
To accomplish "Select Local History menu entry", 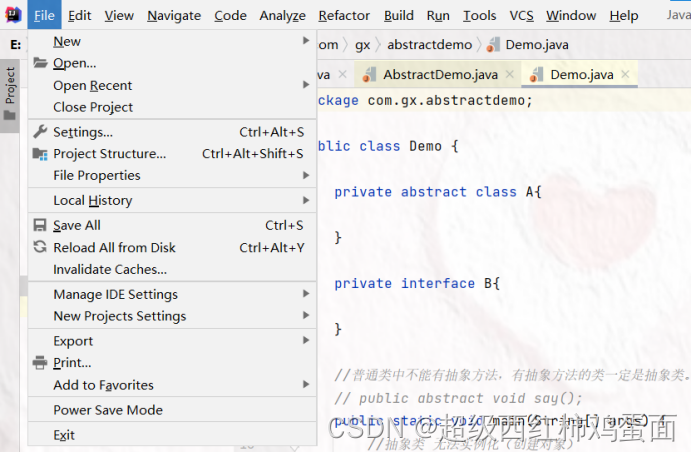I will click(172, 200).
